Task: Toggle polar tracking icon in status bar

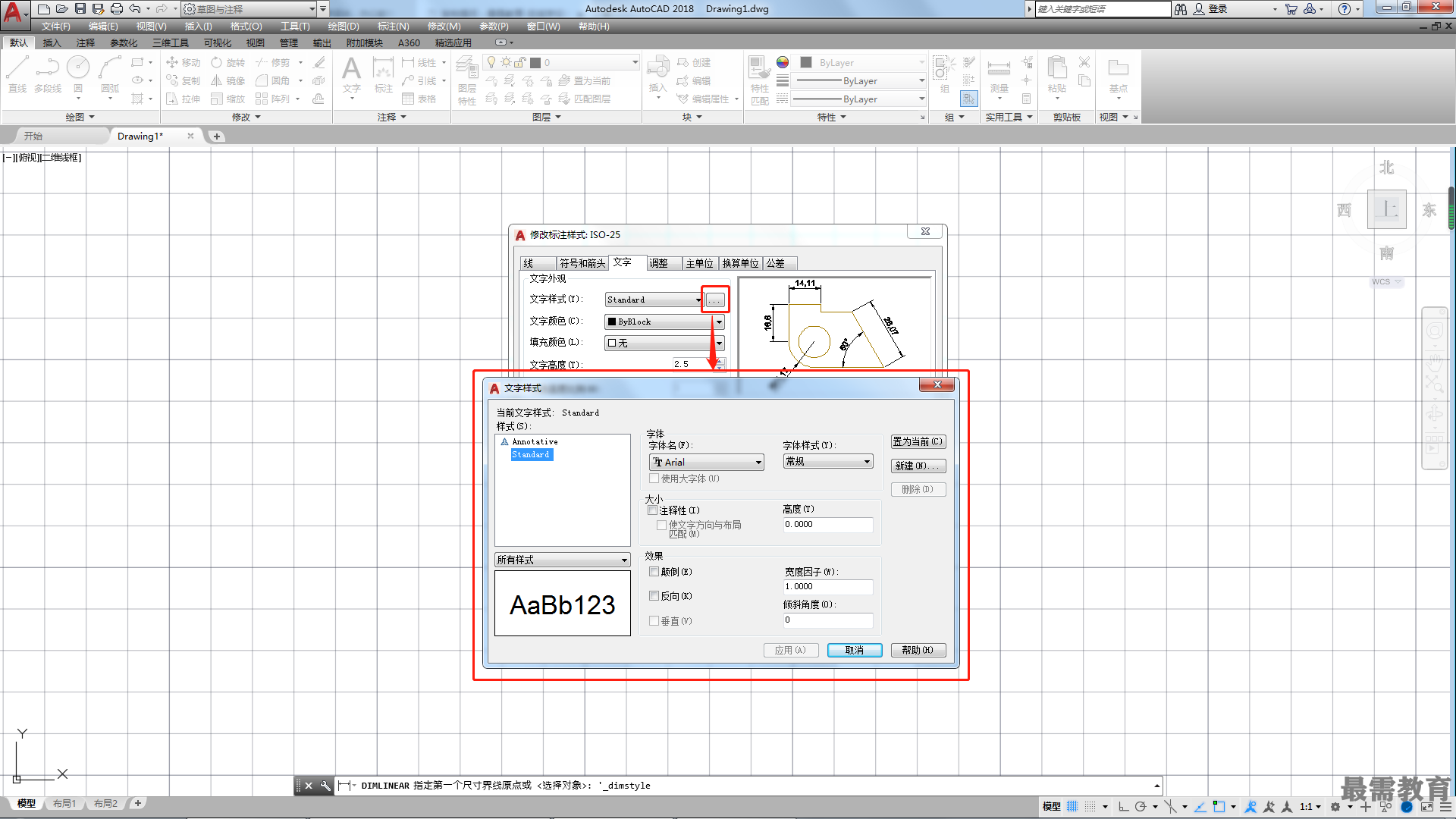Action: (x=1141, y=807)
